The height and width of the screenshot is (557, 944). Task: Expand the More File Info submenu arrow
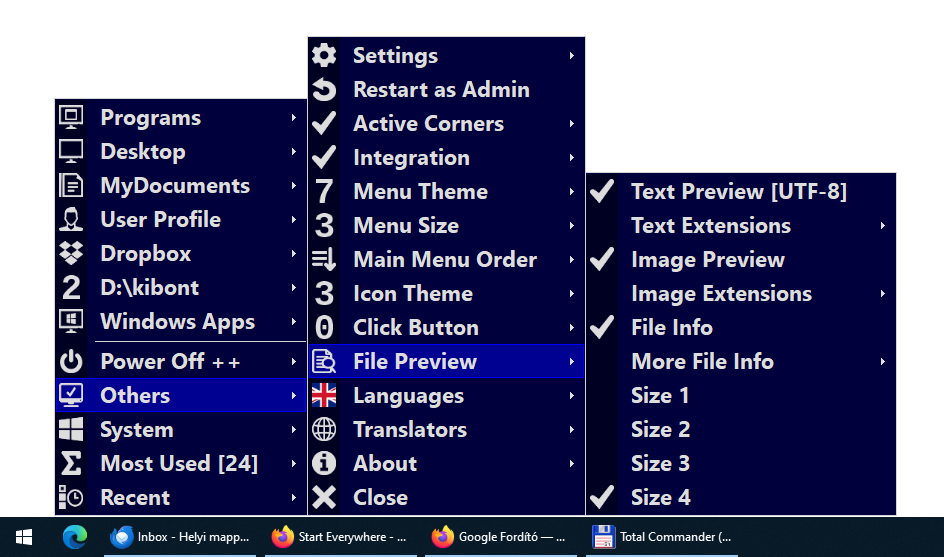(x=882, y=362)
